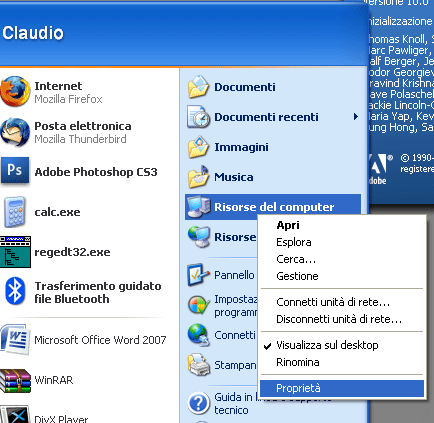Launch the WinRAR books icon
The width and height of the screenshot is (434, 423).
click(x=15, y=380)
